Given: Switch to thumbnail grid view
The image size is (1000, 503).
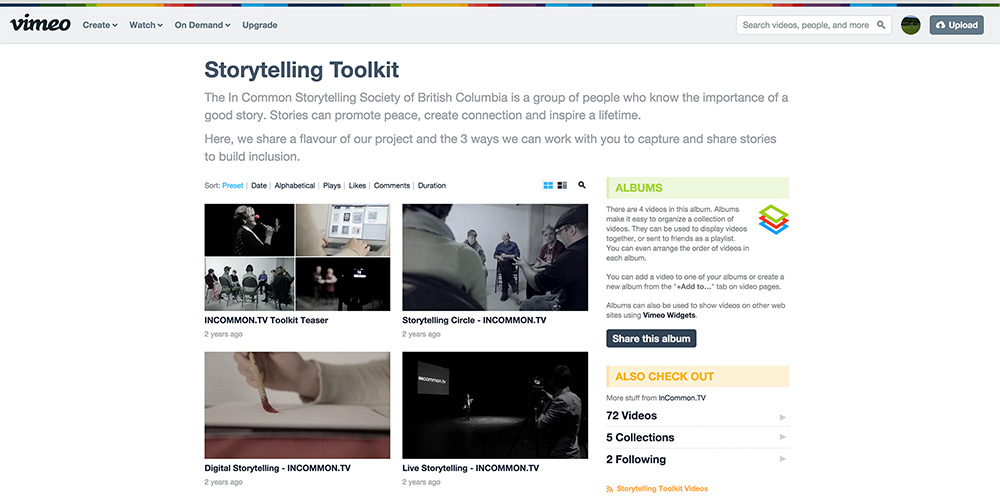Looking at the screenshot, I should tap(548, 186).
